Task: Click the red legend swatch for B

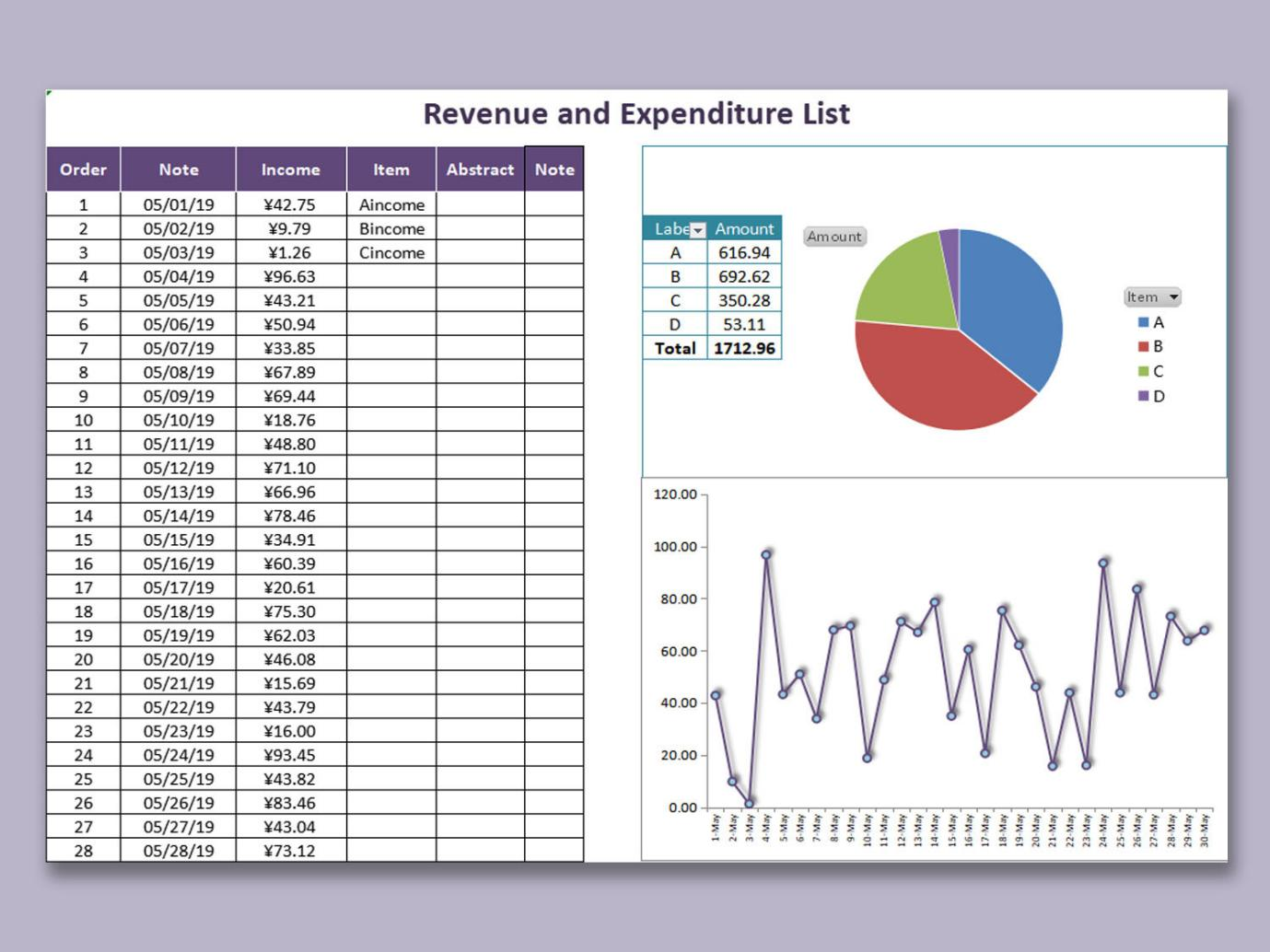Action: pyautogui.click(x=1143, y=347)
